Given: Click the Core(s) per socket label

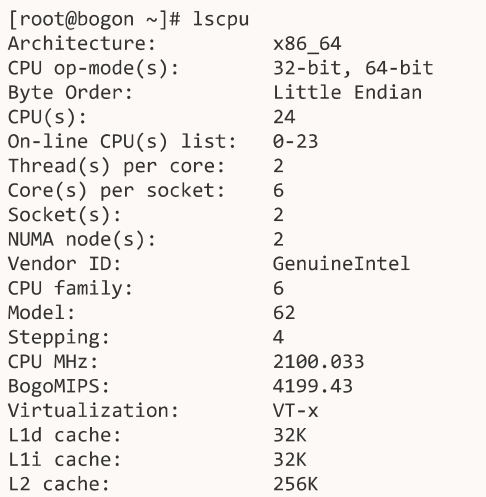Looking at the screenshot, I should (x=116, y=191).
